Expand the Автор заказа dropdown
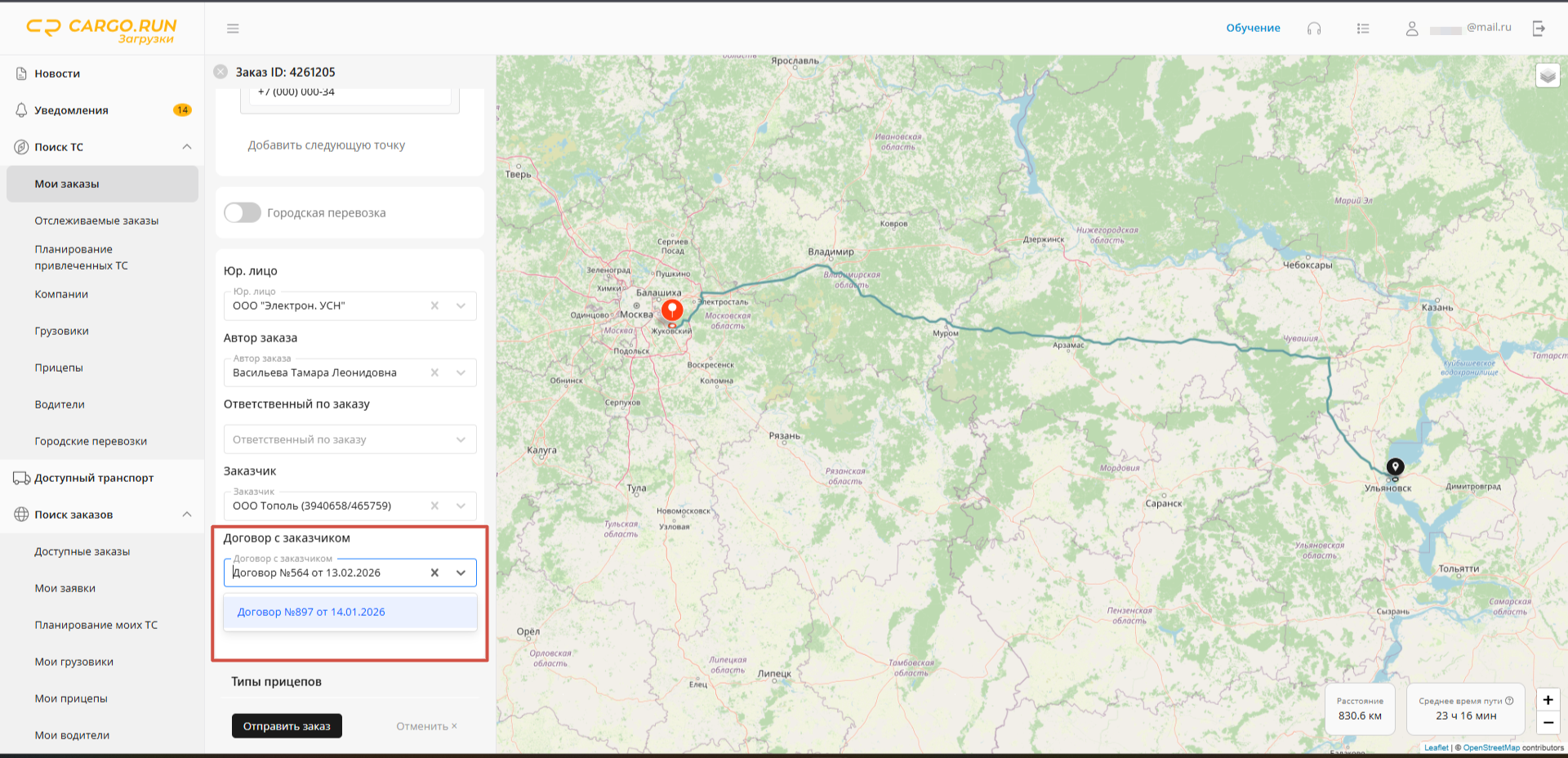Image resolution: width=1568 pixels, height=758 pixels. coord(461,372)
